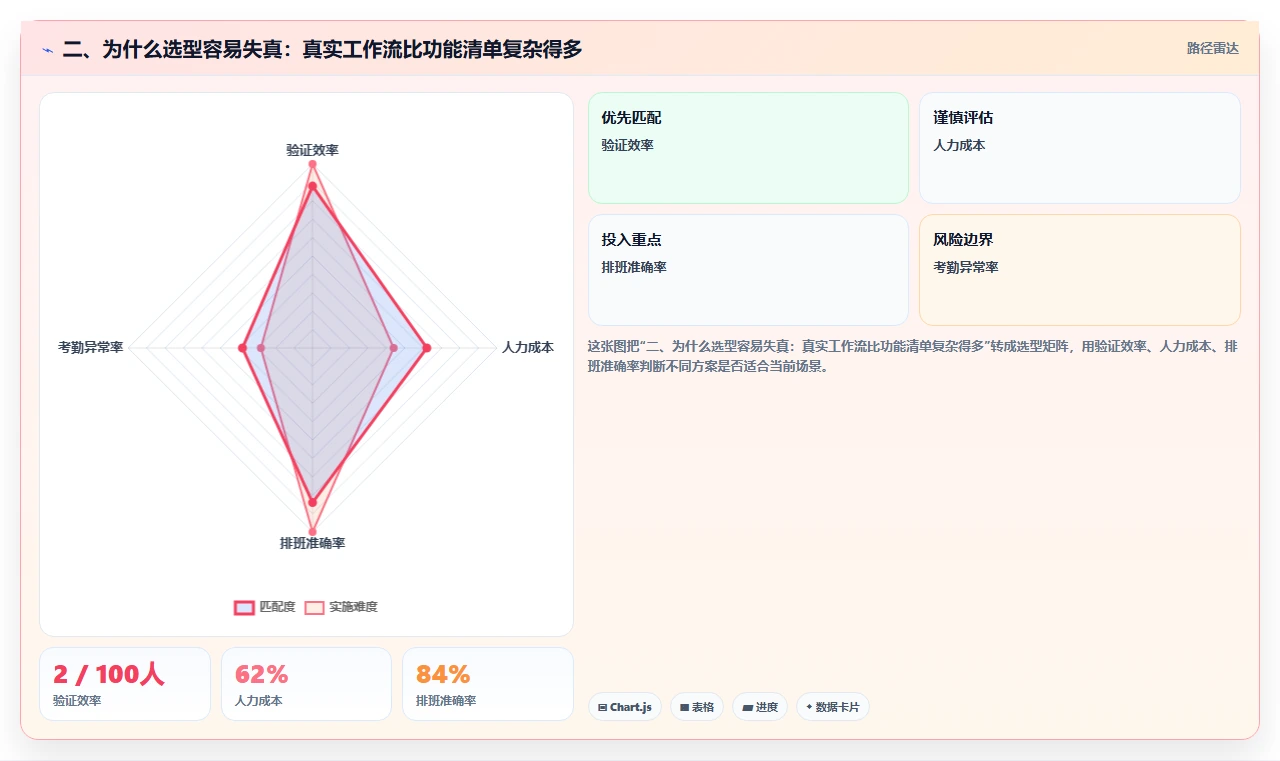The width and height of the screenshot is (1280, 761).
Task: Select the 优先匹配 card
Action: [748, 148]
